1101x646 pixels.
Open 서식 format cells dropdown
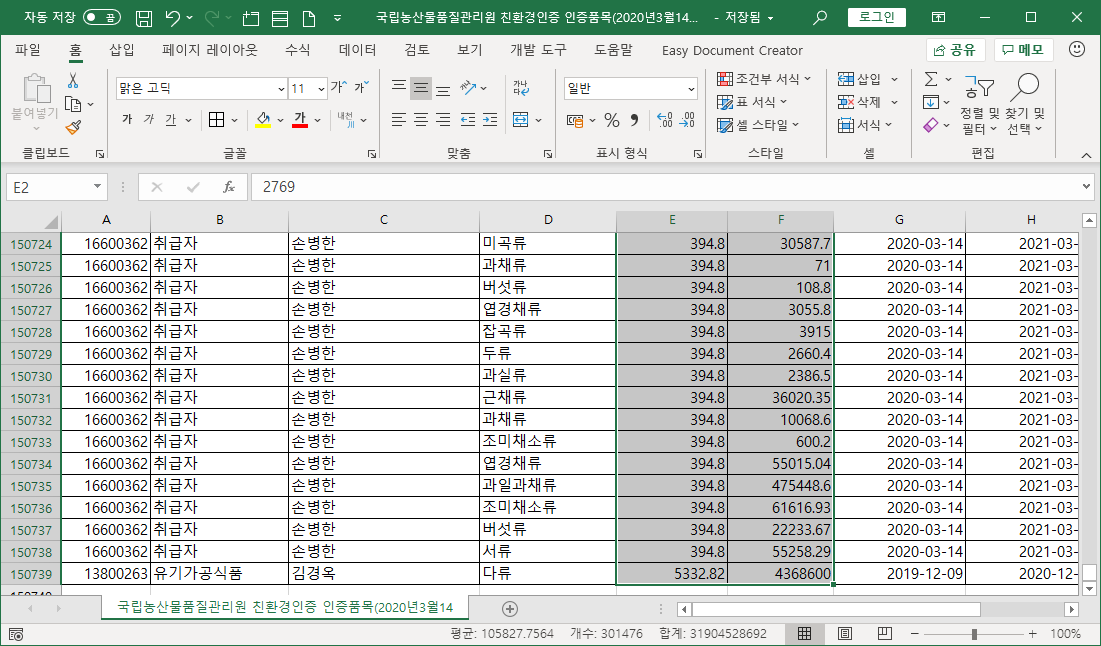pos(865,125)
